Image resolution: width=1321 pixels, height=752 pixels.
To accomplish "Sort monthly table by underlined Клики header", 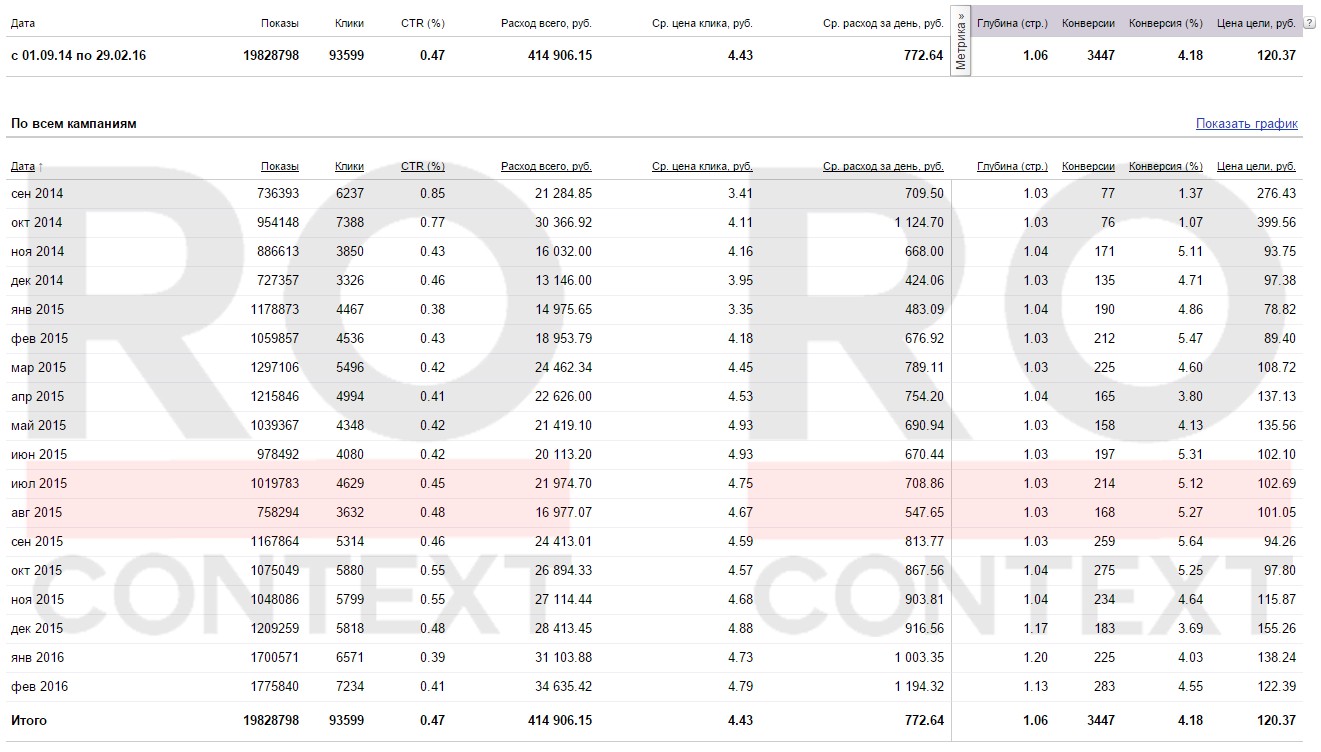I will pos(349,167).
